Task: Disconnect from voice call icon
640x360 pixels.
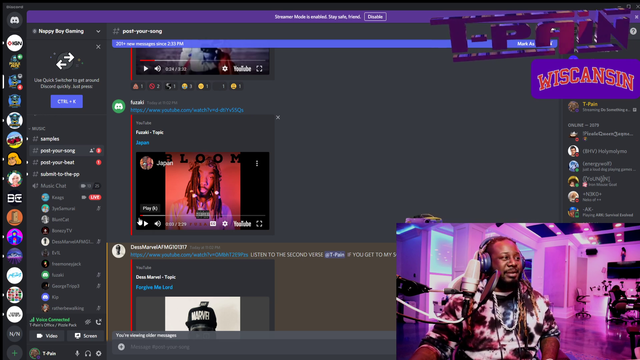Action: (98, 322)
